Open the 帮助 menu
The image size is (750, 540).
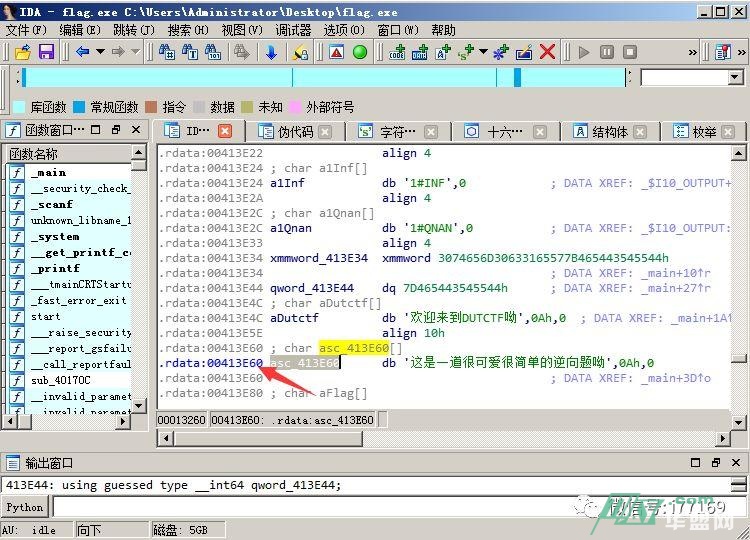point(443,30)
